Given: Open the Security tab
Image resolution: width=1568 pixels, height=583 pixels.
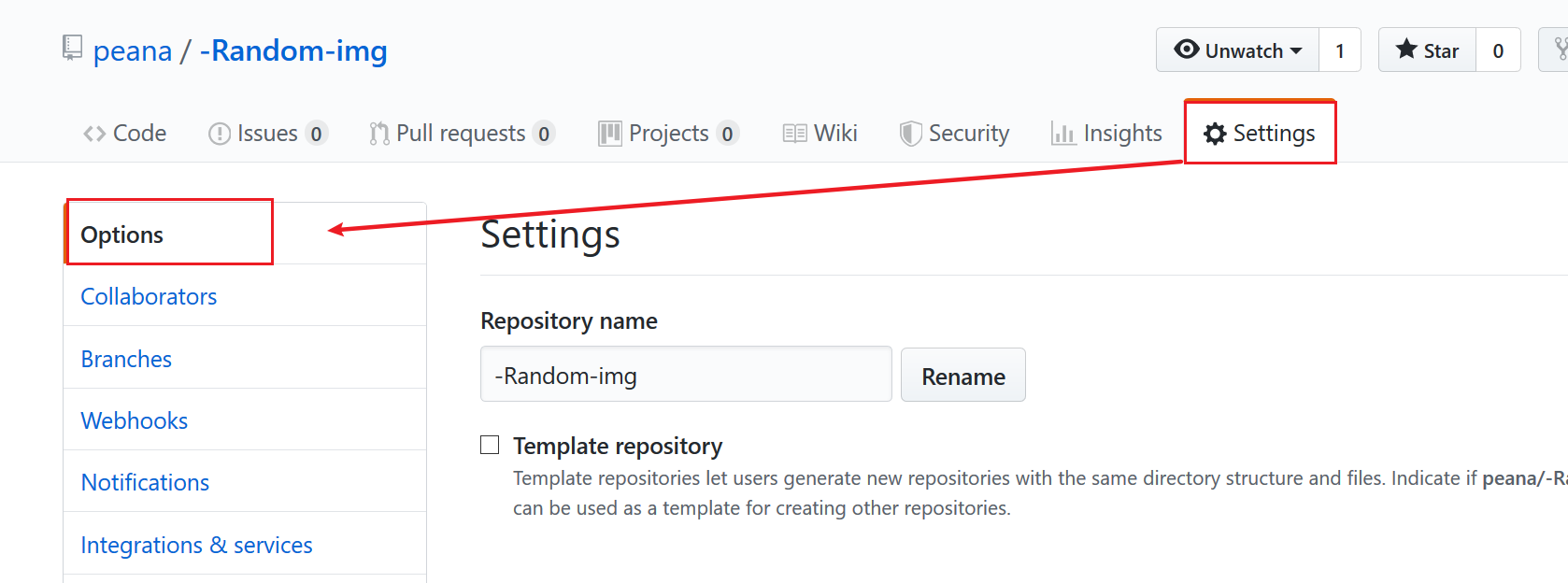Looking at the screenshot, I should 955,134.
